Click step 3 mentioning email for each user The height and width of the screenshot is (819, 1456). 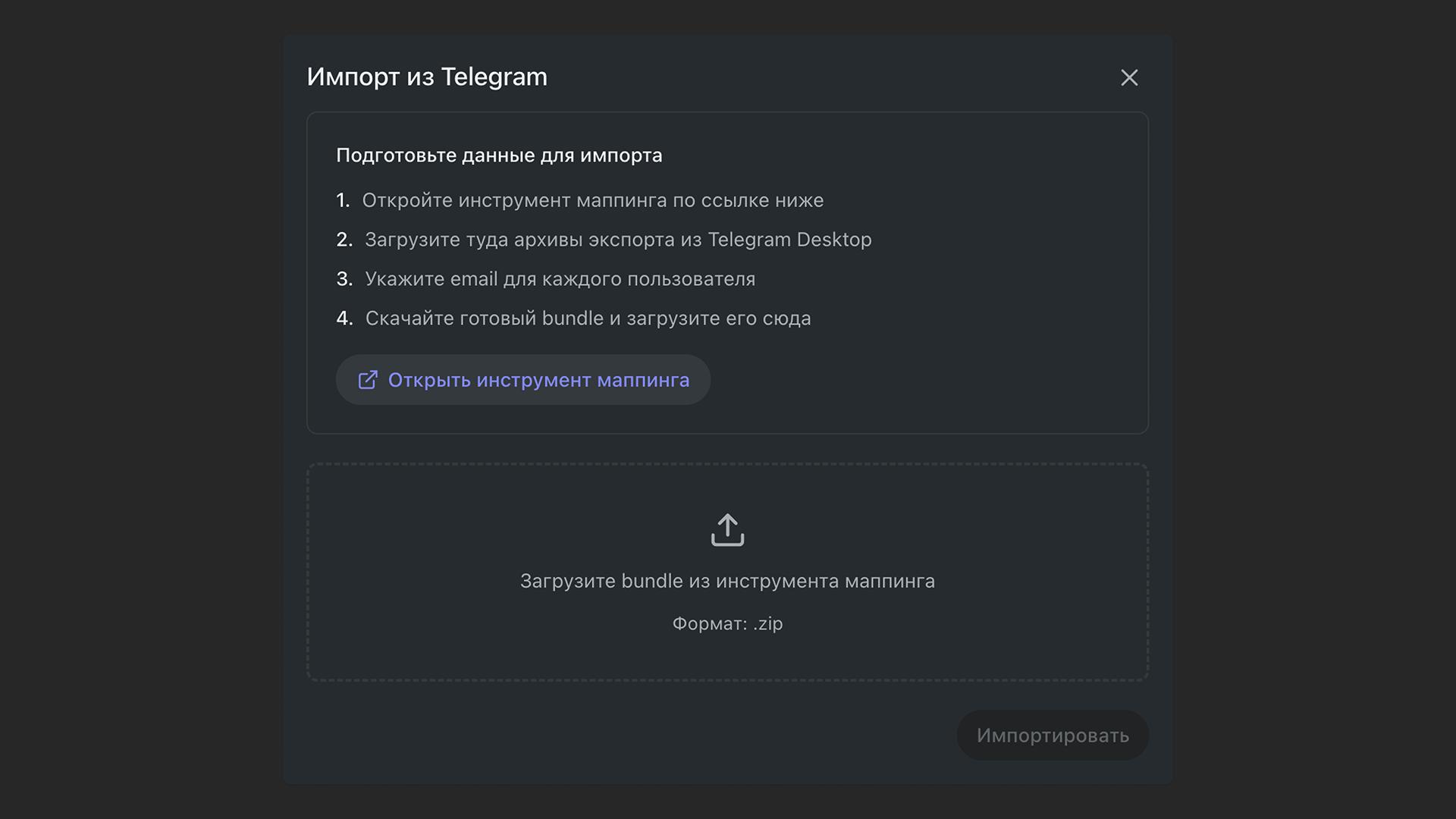560,279
